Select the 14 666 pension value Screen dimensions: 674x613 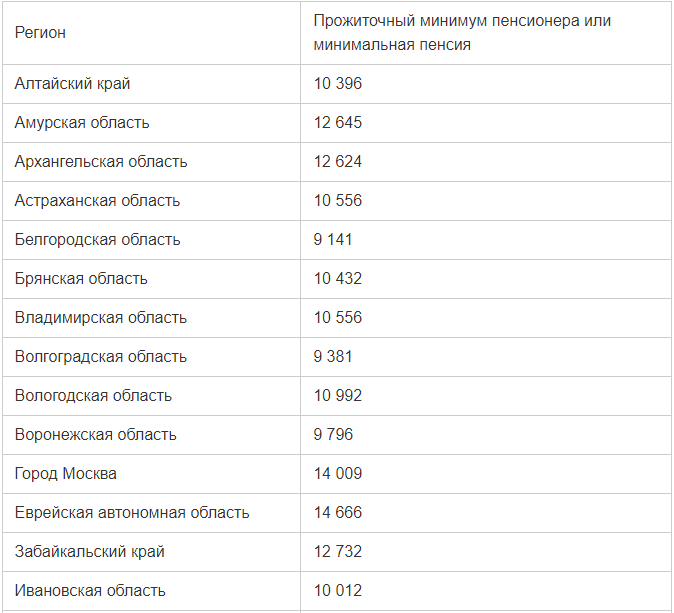(338, 513)
